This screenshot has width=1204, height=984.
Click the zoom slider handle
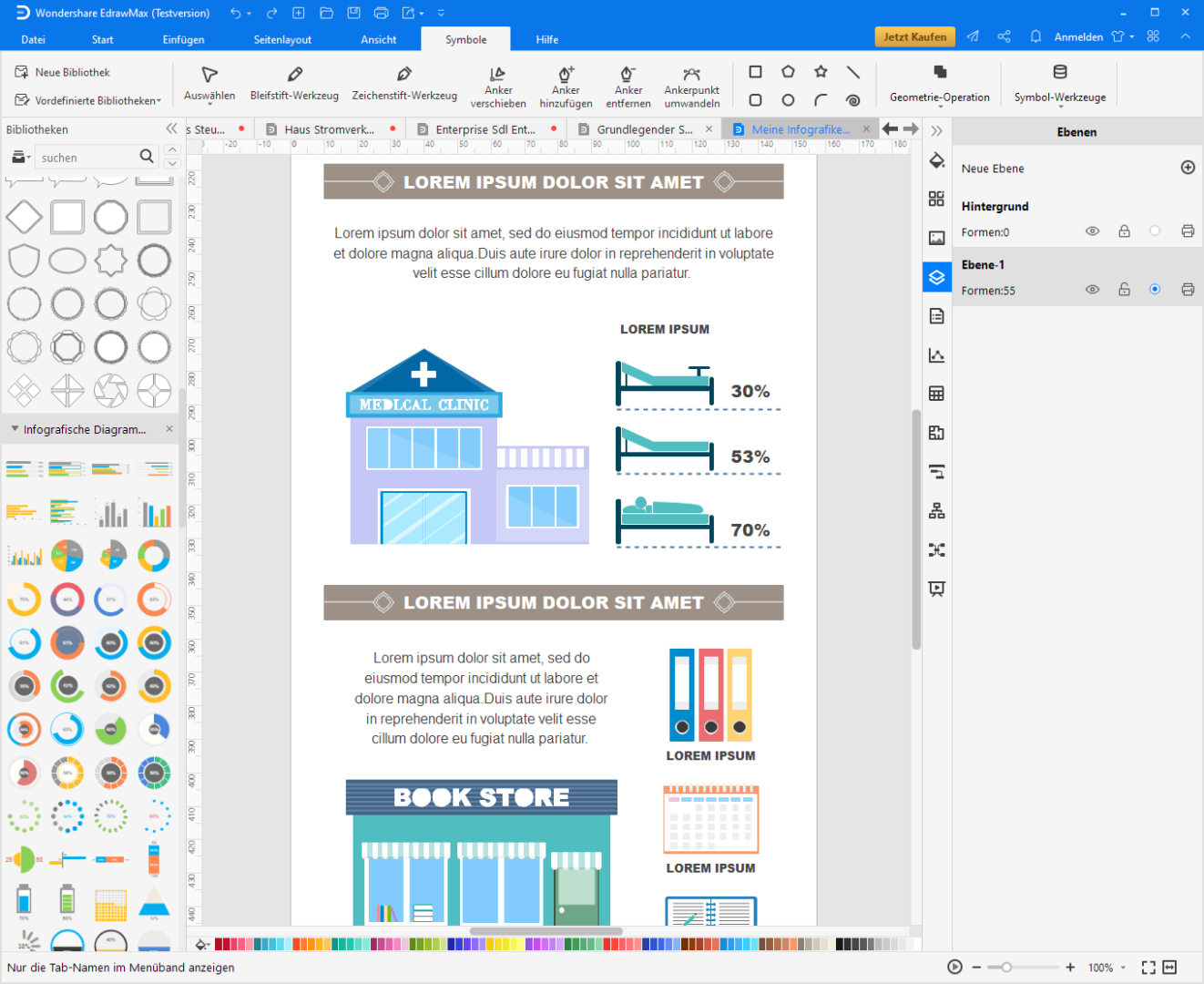1006,968
